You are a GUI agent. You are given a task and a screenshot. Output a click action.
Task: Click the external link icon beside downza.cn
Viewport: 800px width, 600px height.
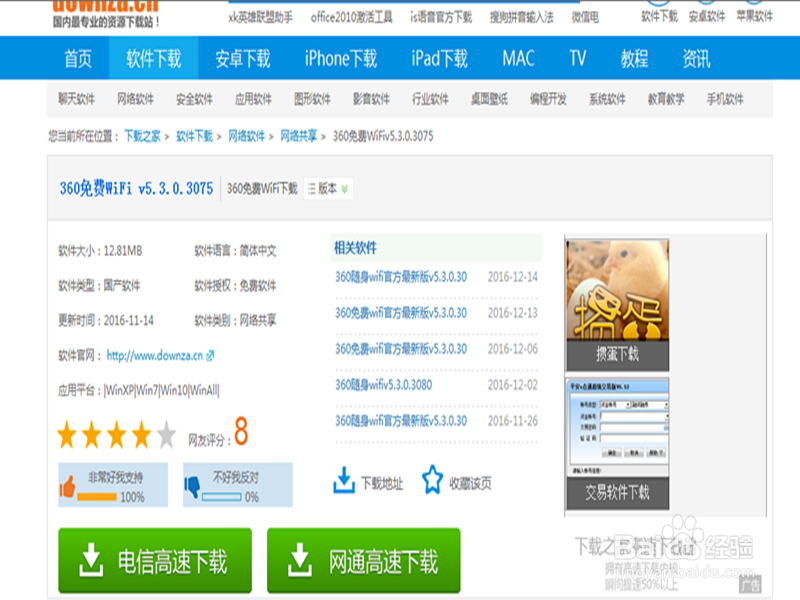pos(210,356)
